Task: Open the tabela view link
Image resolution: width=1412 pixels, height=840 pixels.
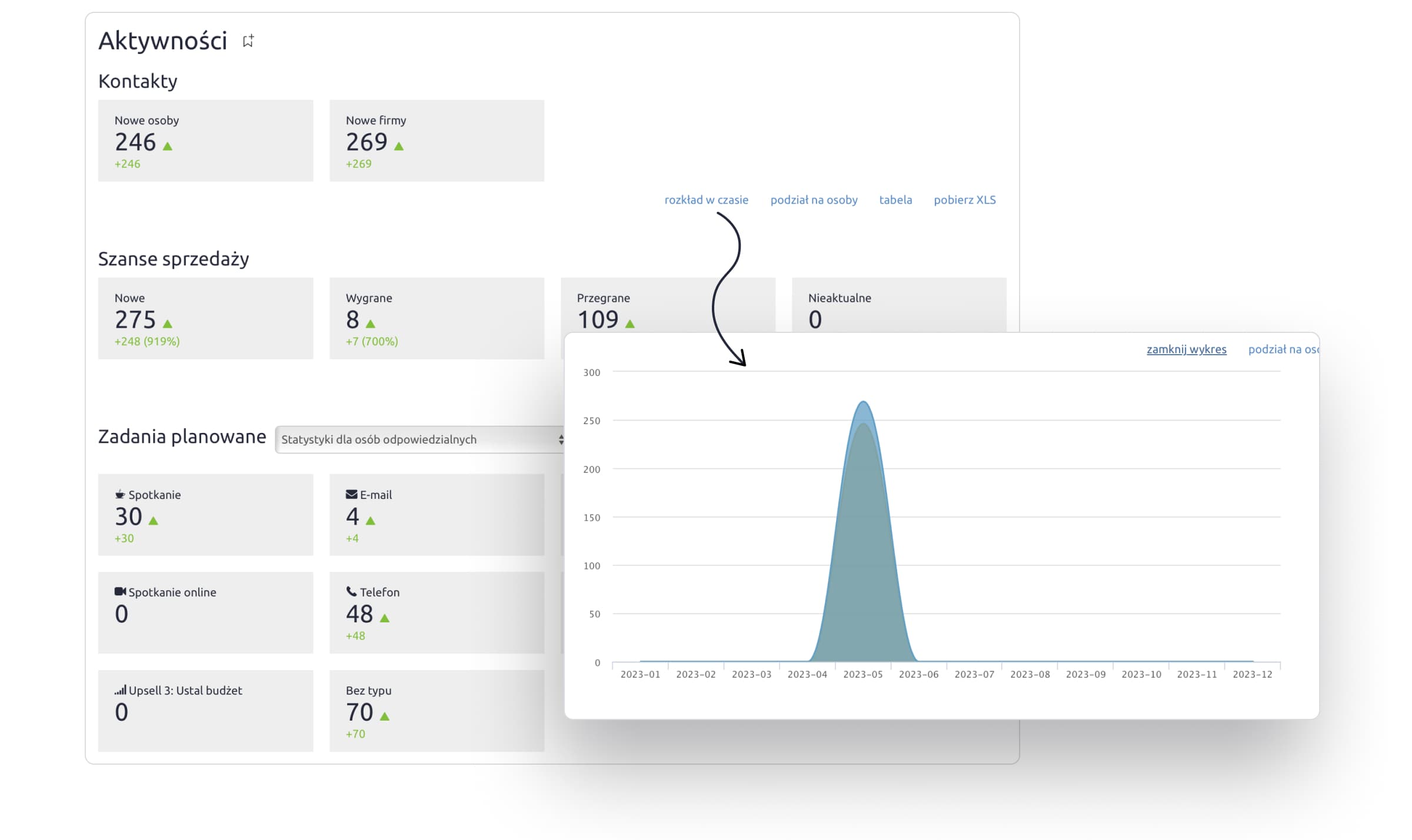Action: point(895,200)
